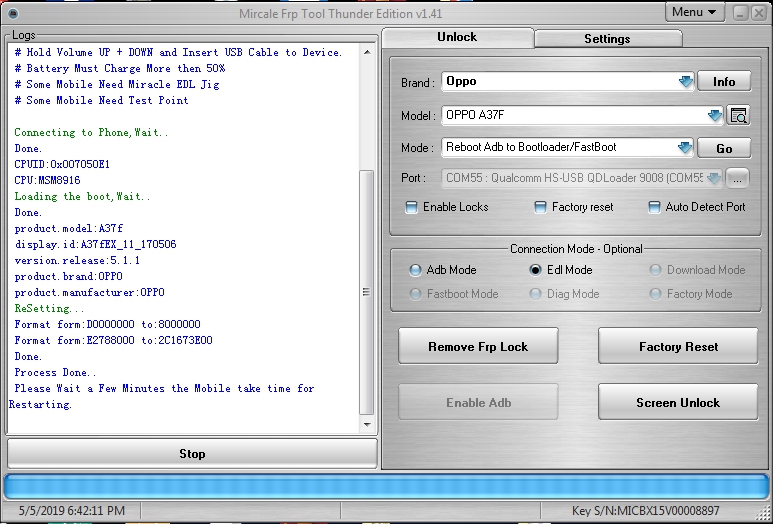773x524 pixels.
Task: Click the Screen Unlock button
Action: [x=678, y=402]
